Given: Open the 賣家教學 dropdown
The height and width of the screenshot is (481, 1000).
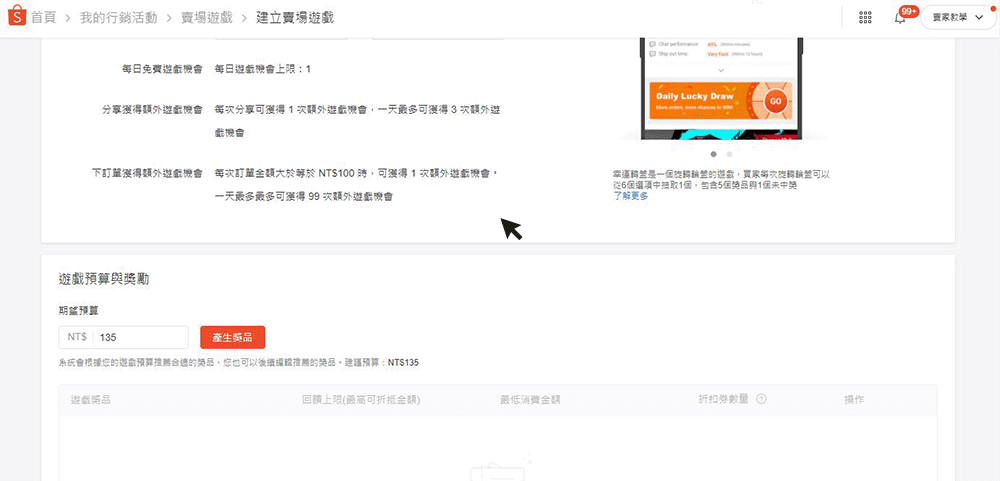Looking at the screenshot, I should click(958, 18).
